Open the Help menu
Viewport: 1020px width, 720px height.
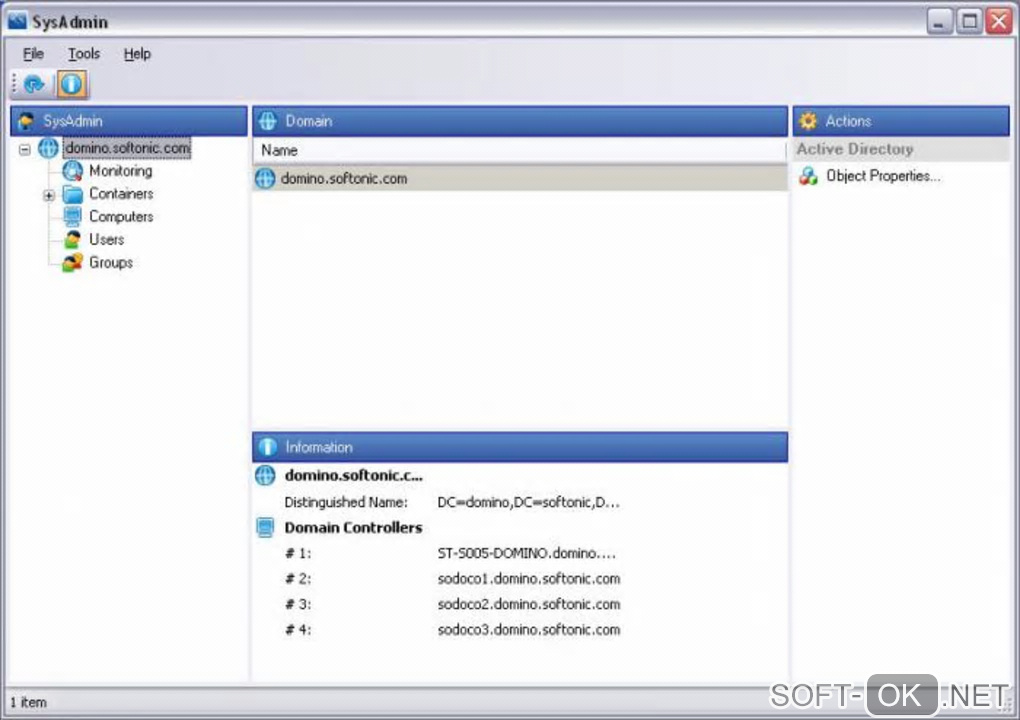(137, 54)
